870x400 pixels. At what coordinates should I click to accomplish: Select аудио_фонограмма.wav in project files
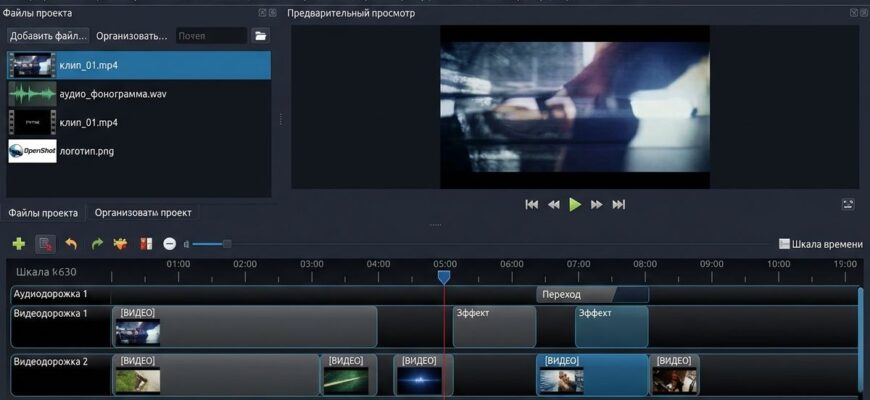click(x=139, y=94)
